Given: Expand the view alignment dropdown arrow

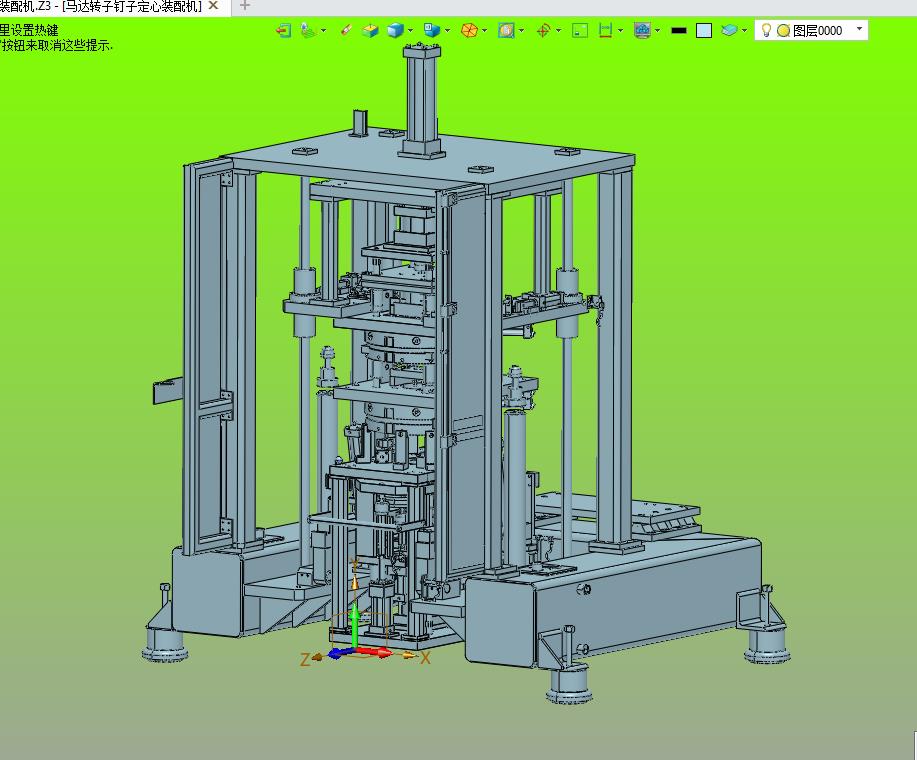Looking at the screenshot, I should [x=323, y=30].
